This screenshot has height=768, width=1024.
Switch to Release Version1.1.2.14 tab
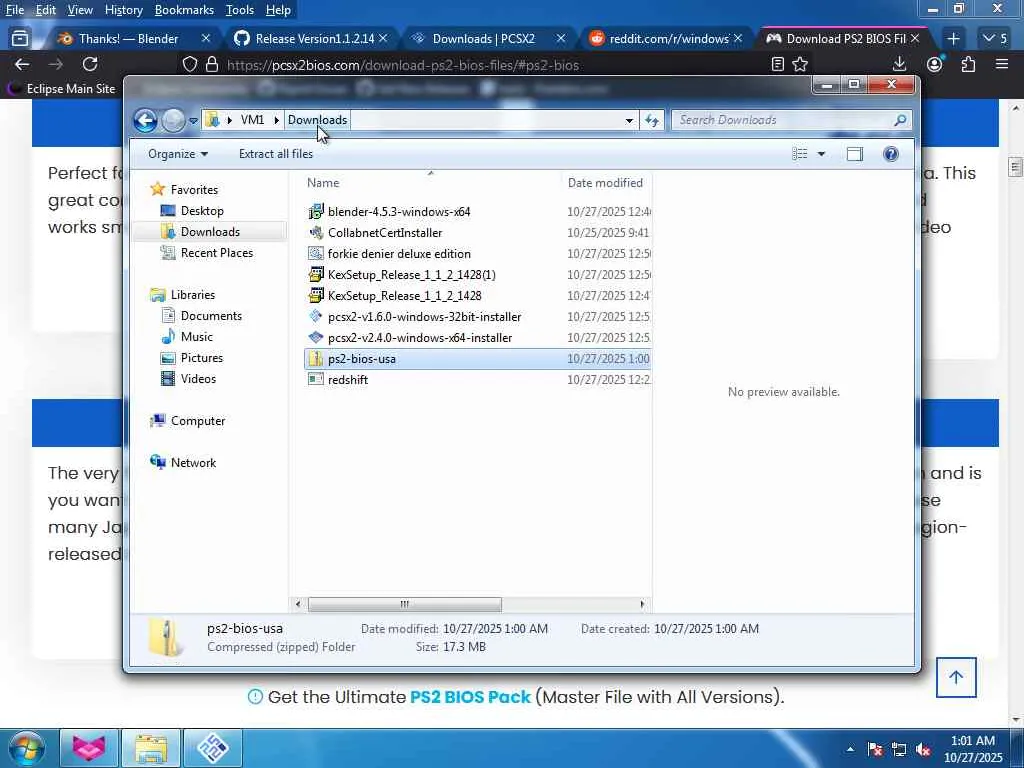[x=315, y=39]
